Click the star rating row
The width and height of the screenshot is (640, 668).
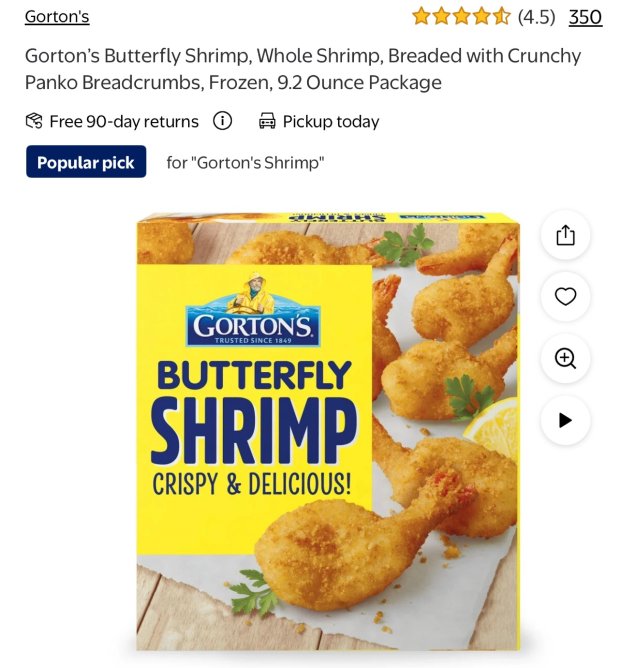click(461, 17)
